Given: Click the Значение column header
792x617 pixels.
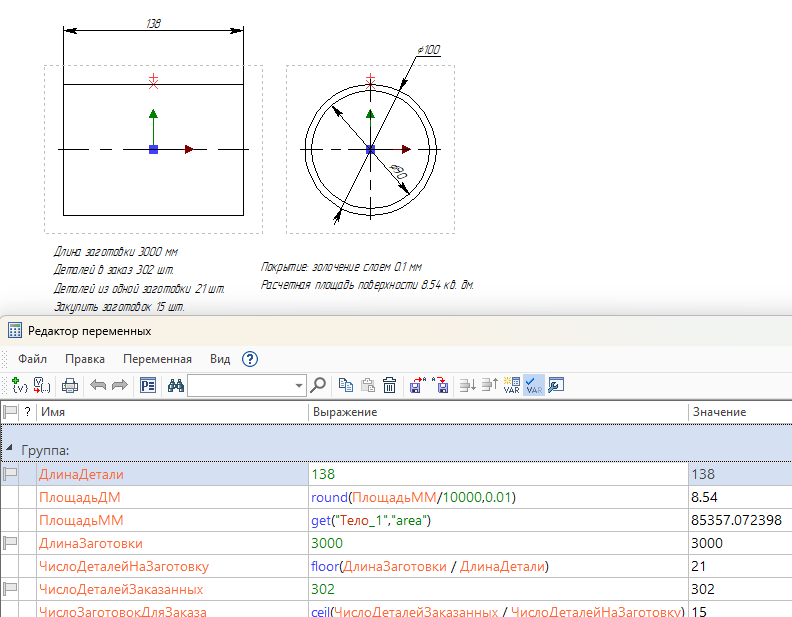Looking at the screenshot, I should click(x=718, y=412).
